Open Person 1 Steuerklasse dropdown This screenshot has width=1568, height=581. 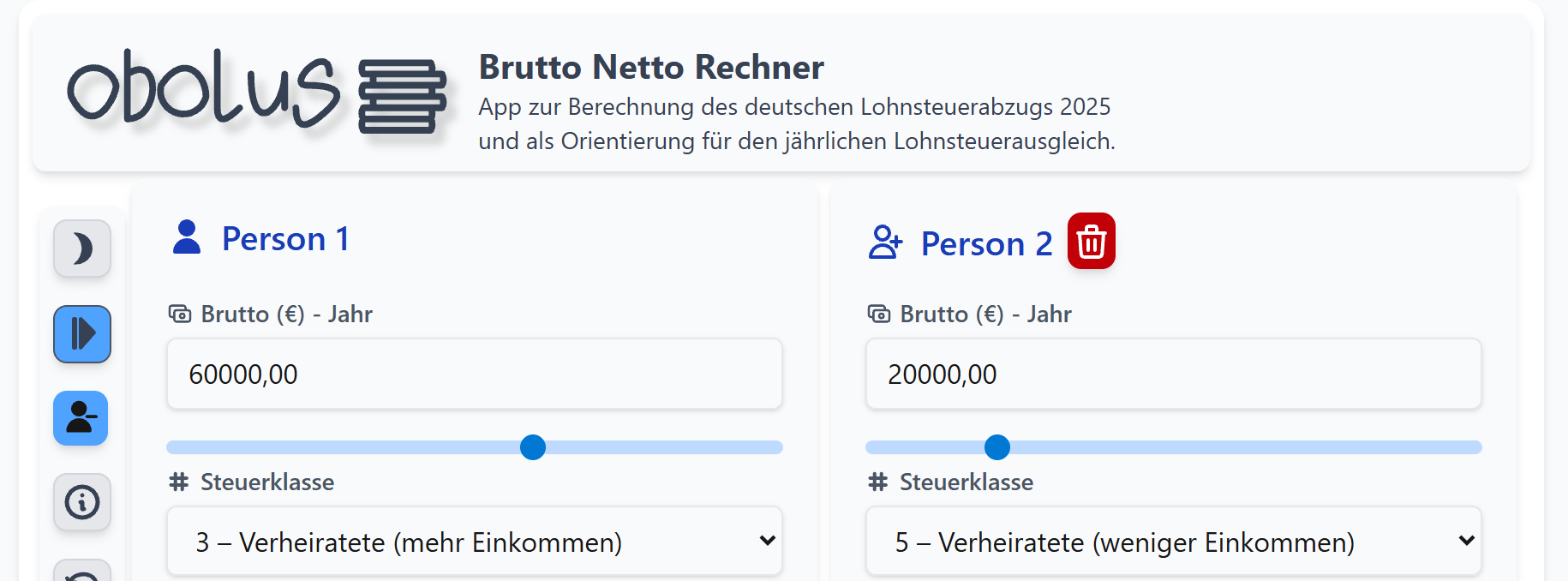[474, 542]
